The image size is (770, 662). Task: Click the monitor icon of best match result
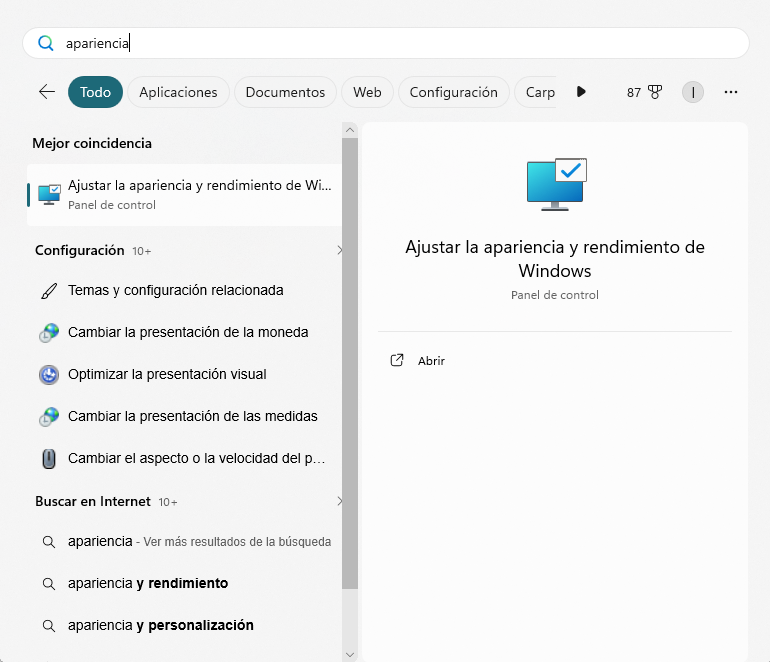[x=49, y=195]
